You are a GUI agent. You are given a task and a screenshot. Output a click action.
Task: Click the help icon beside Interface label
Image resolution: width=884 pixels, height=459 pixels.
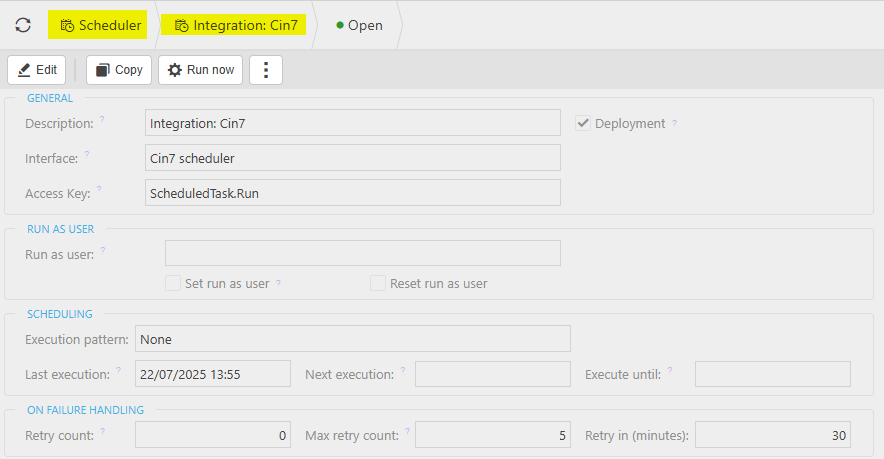point(87,154)
